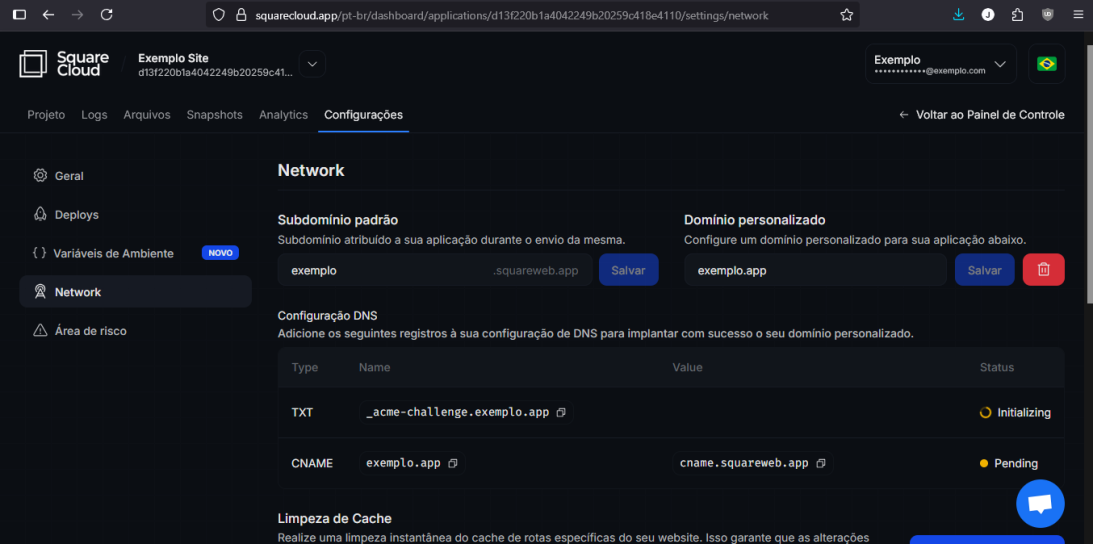This screenshot has width=1093, height=544.
Task: Click the browser forward arrow
Action: coord(77,15)
